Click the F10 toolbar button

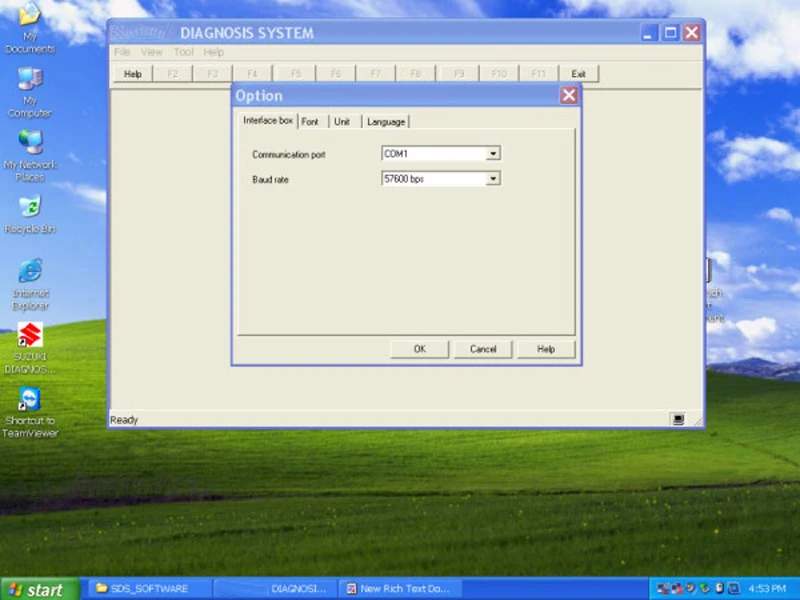click(499, 74)
